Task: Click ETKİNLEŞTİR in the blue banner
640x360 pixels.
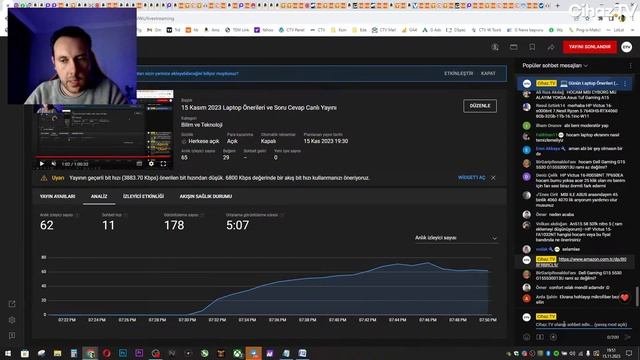Action: click(458, 73)
